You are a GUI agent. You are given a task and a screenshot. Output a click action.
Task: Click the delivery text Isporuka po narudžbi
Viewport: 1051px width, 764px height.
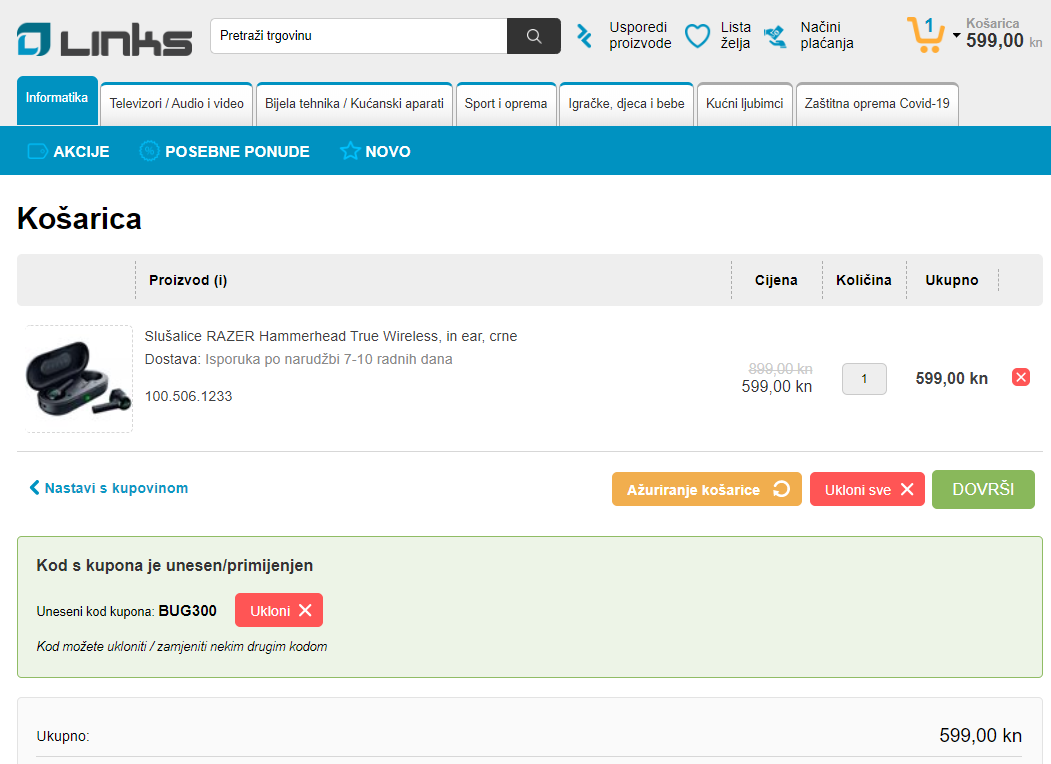pos(328,359)
